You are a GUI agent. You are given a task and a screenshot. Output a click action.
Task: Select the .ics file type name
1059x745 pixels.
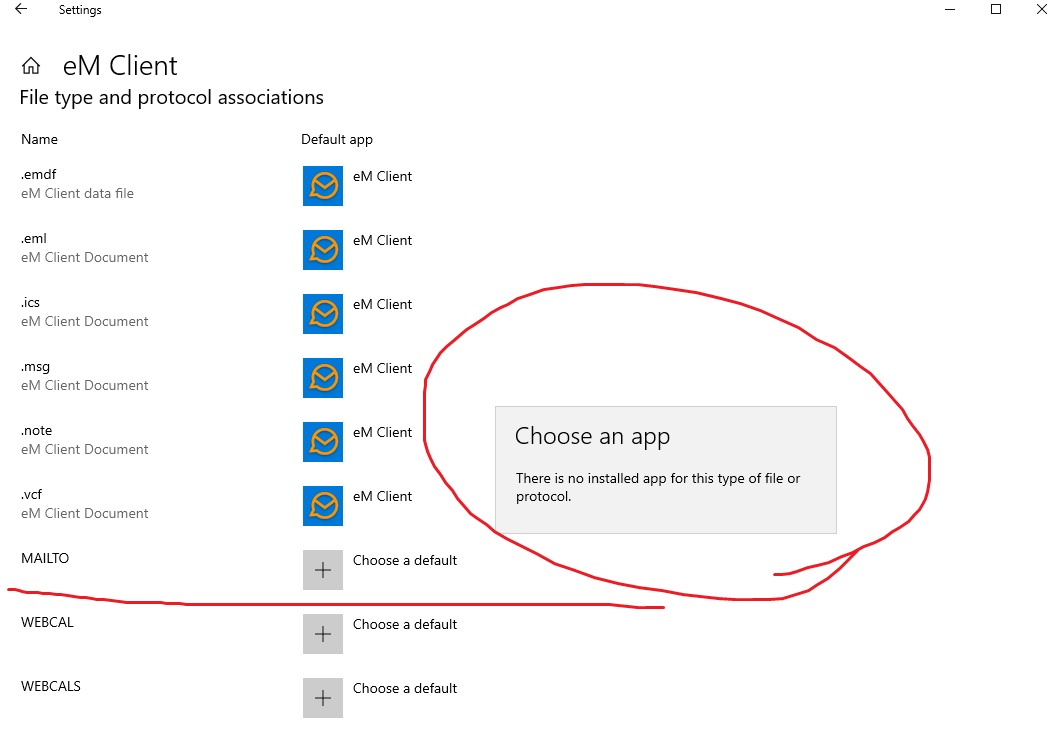click(x=30, y=303)
